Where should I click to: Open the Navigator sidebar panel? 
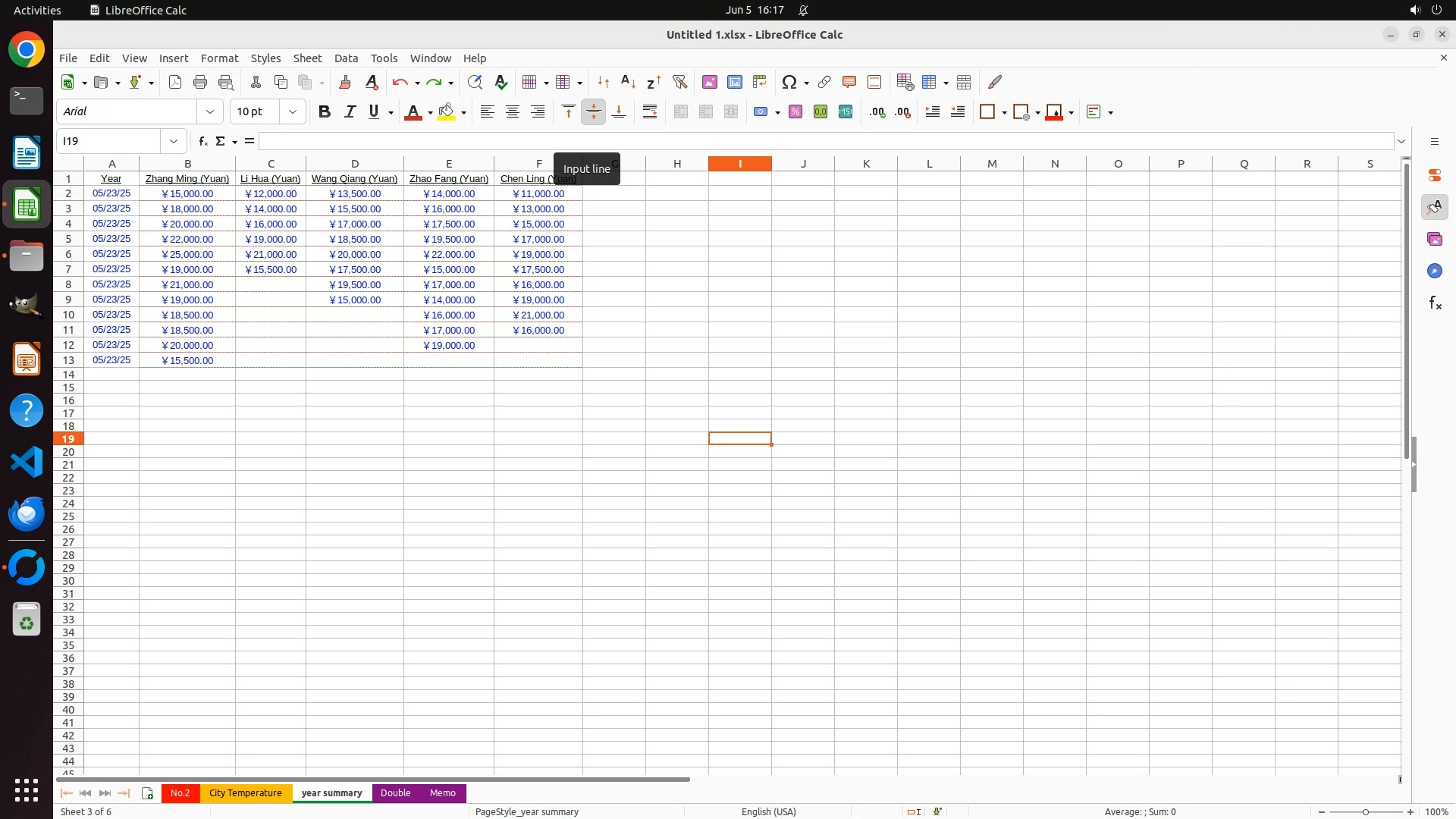(x=1434, y=271)
